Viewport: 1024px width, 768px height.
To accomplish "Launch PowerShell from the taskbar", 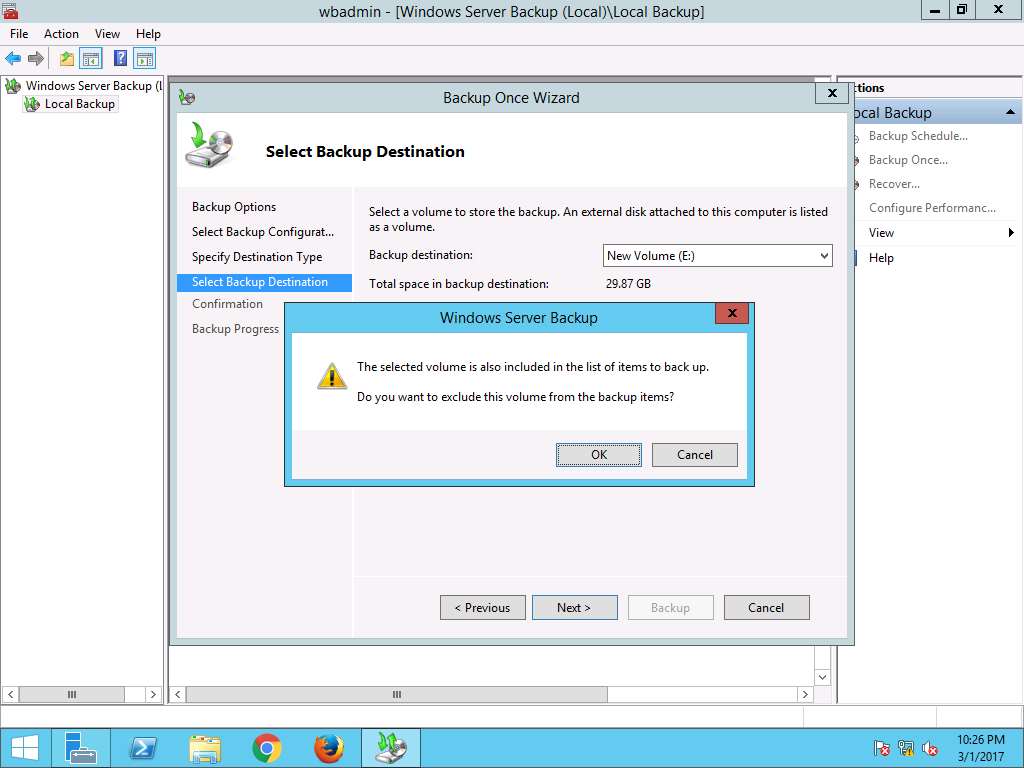I will (x=142, y=748).
